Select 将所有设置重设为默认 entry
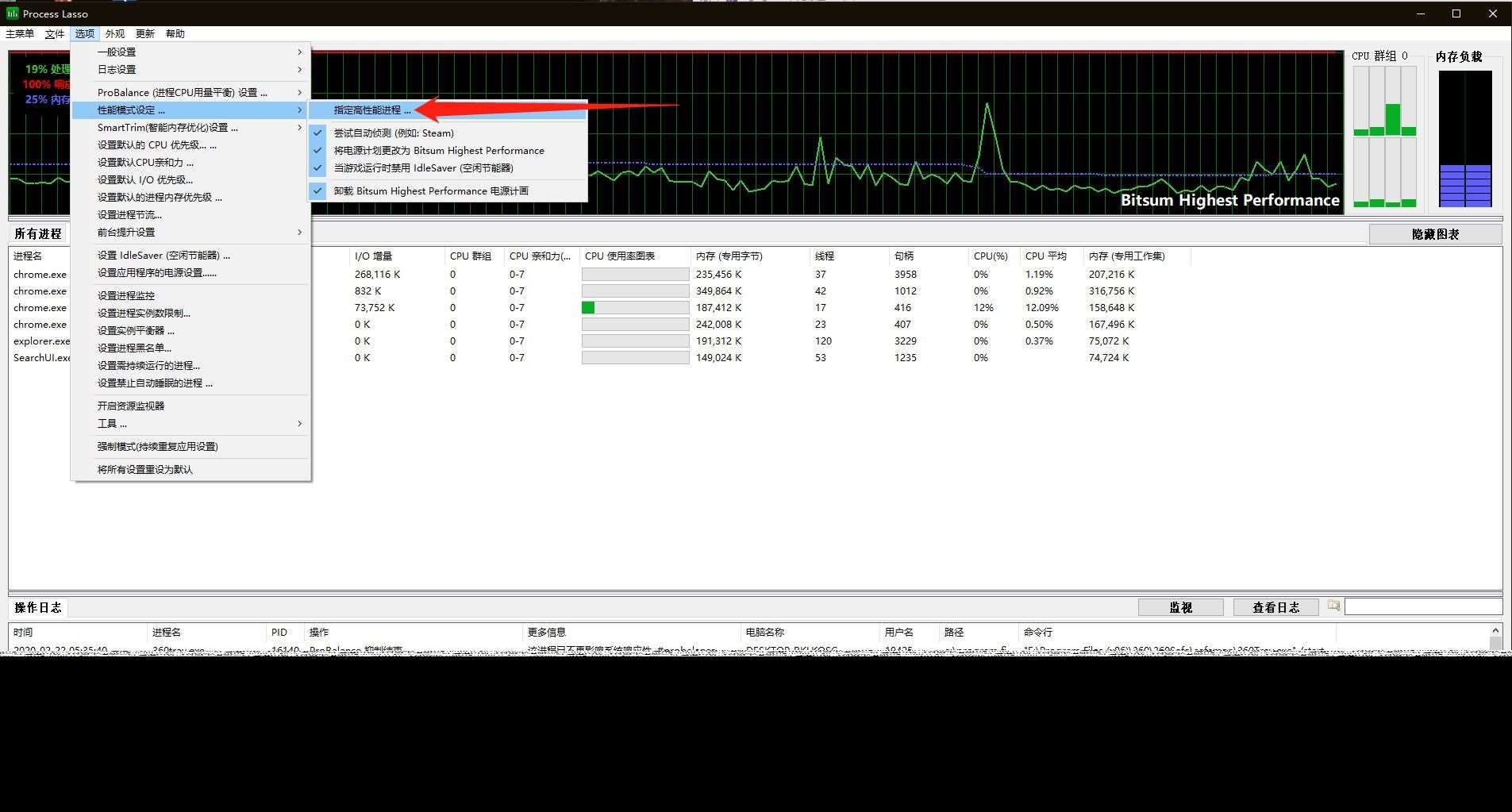 190,469
